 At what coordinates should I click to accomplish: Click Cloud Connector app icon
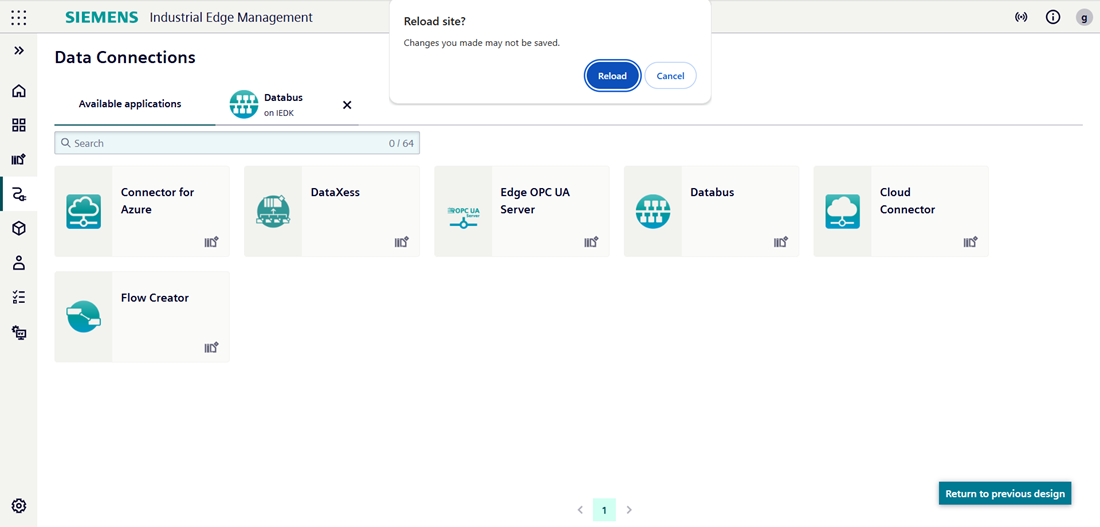click(x=843, y=211)
